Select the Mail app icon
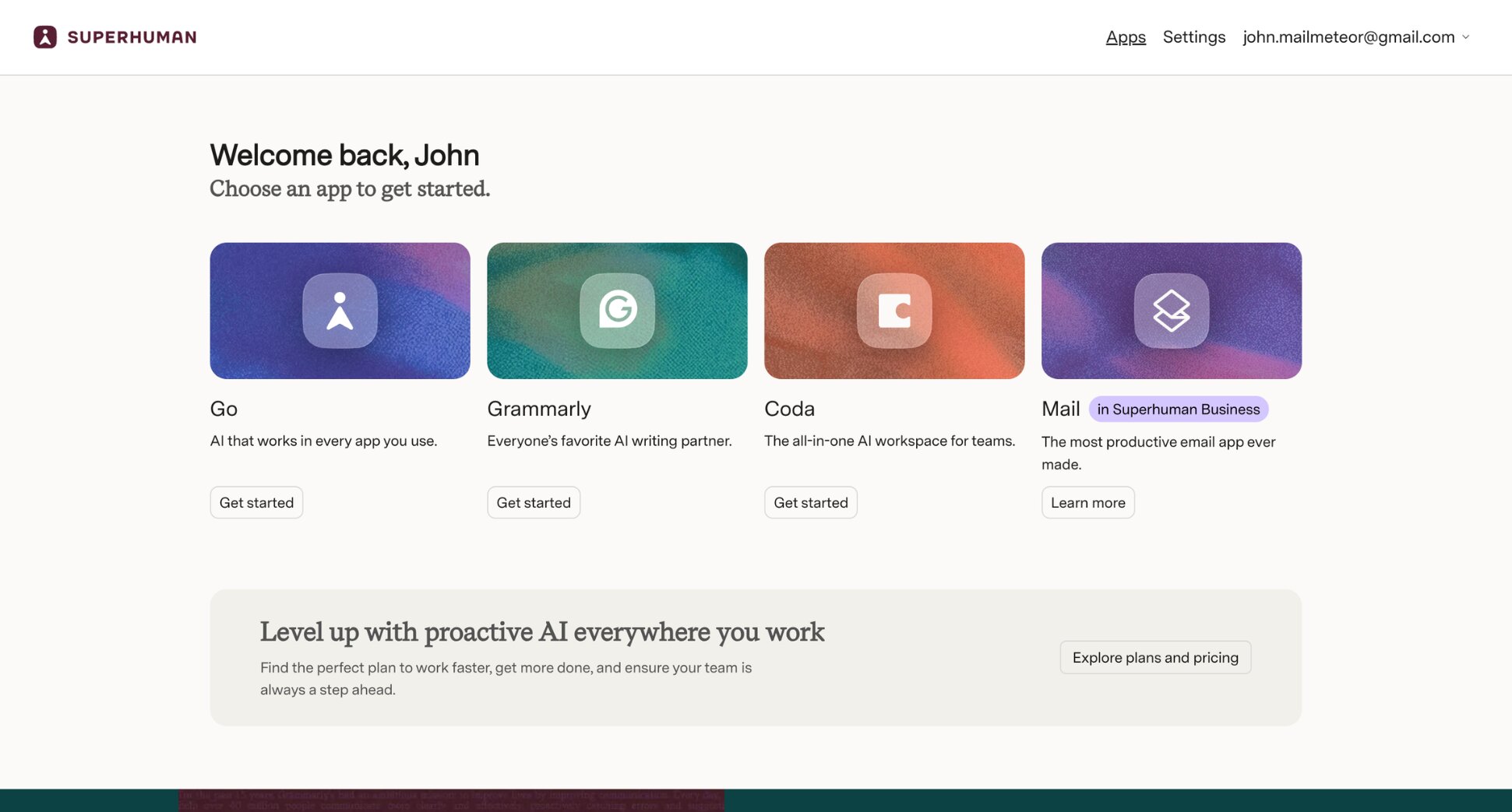Image resolution: width=1512 pixels, height=812 pixels. click(x=1172, y=310)
